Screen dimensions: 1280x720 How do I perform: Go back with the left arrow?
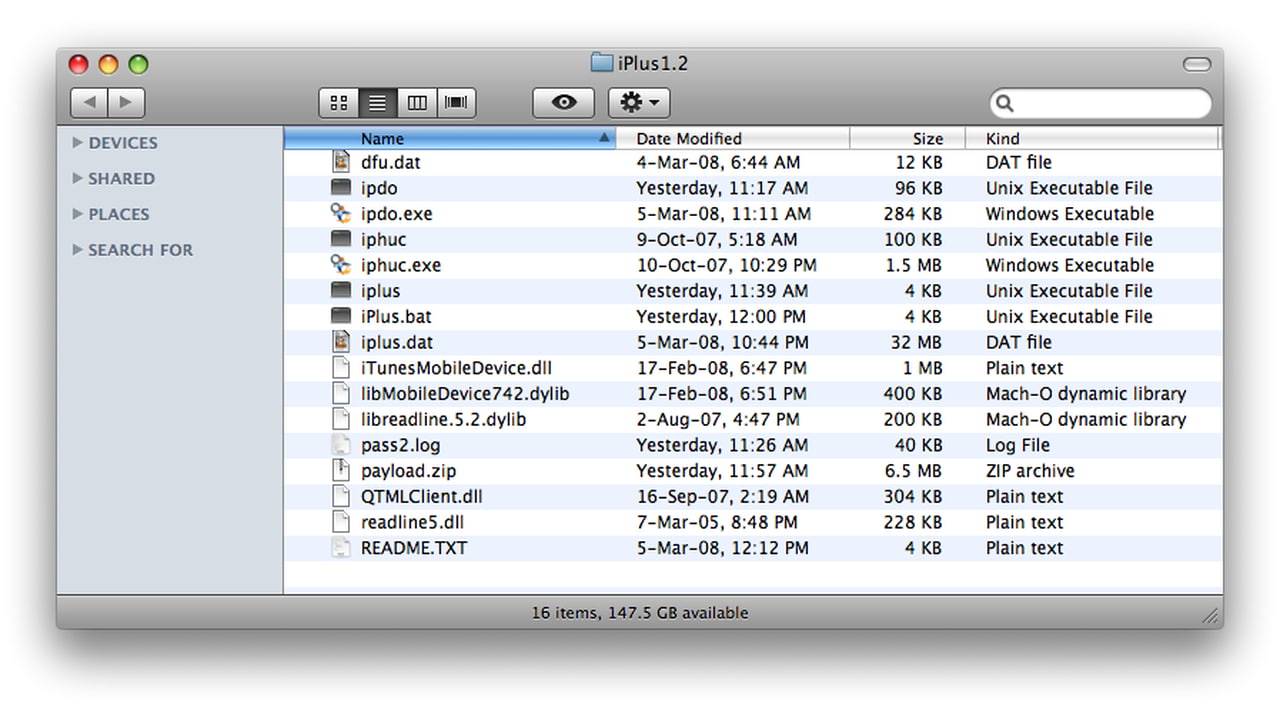click(89, 102)
